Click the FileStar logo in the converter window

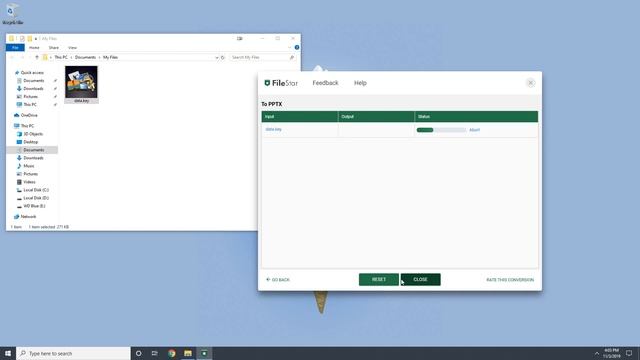click(x=281, y=83)
